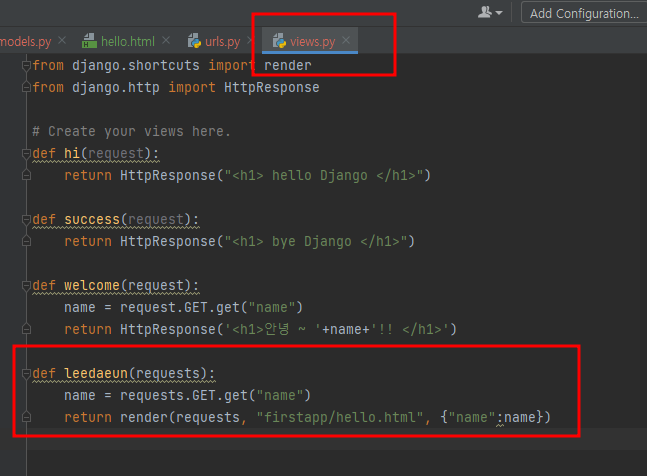This screenshot has height=476, width=647.
Task: Close the views.py tab
Action: (x=346, y=40)
